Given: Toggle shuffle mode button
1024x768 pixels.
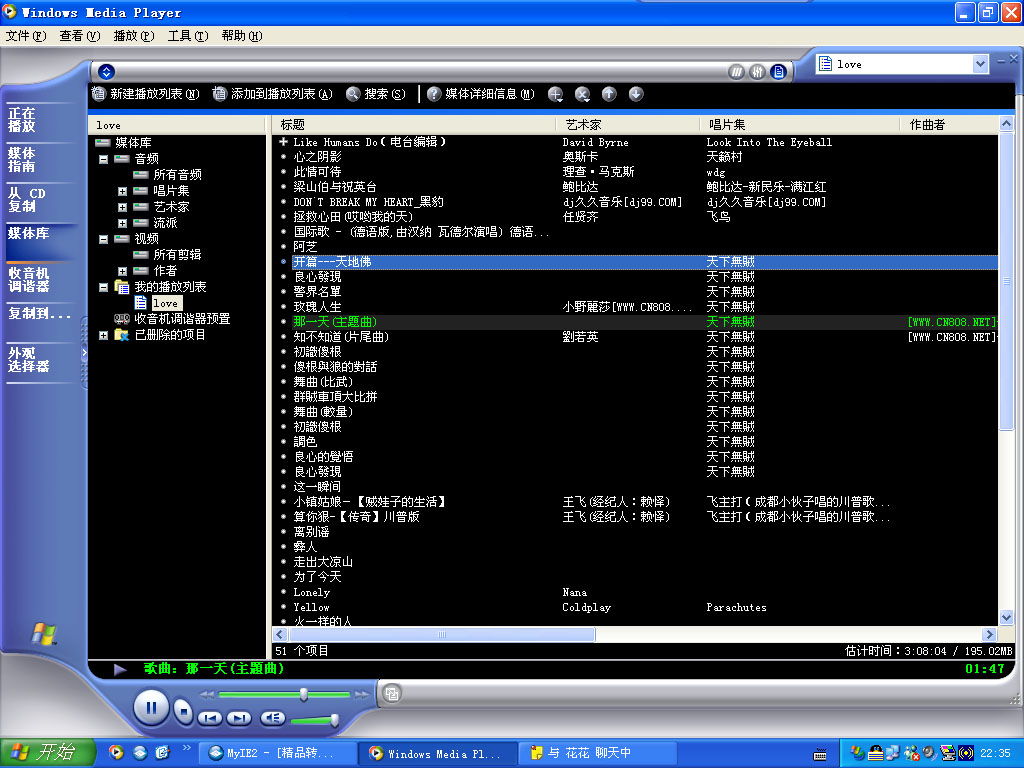Looking at the screenshot, I should (737, 72).
